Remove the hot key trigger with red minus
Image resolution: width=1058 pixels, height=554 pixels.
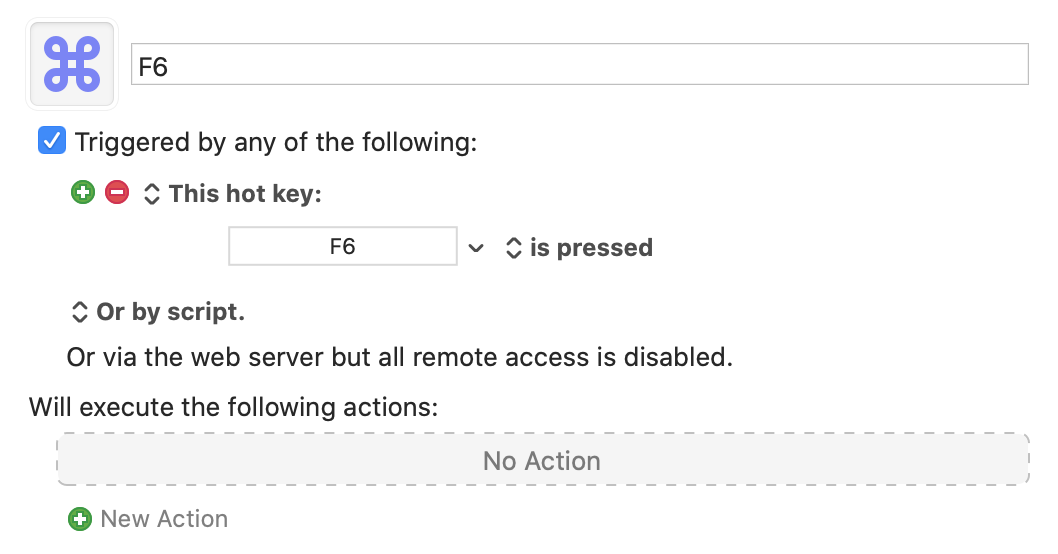click(x=117, y=192)
